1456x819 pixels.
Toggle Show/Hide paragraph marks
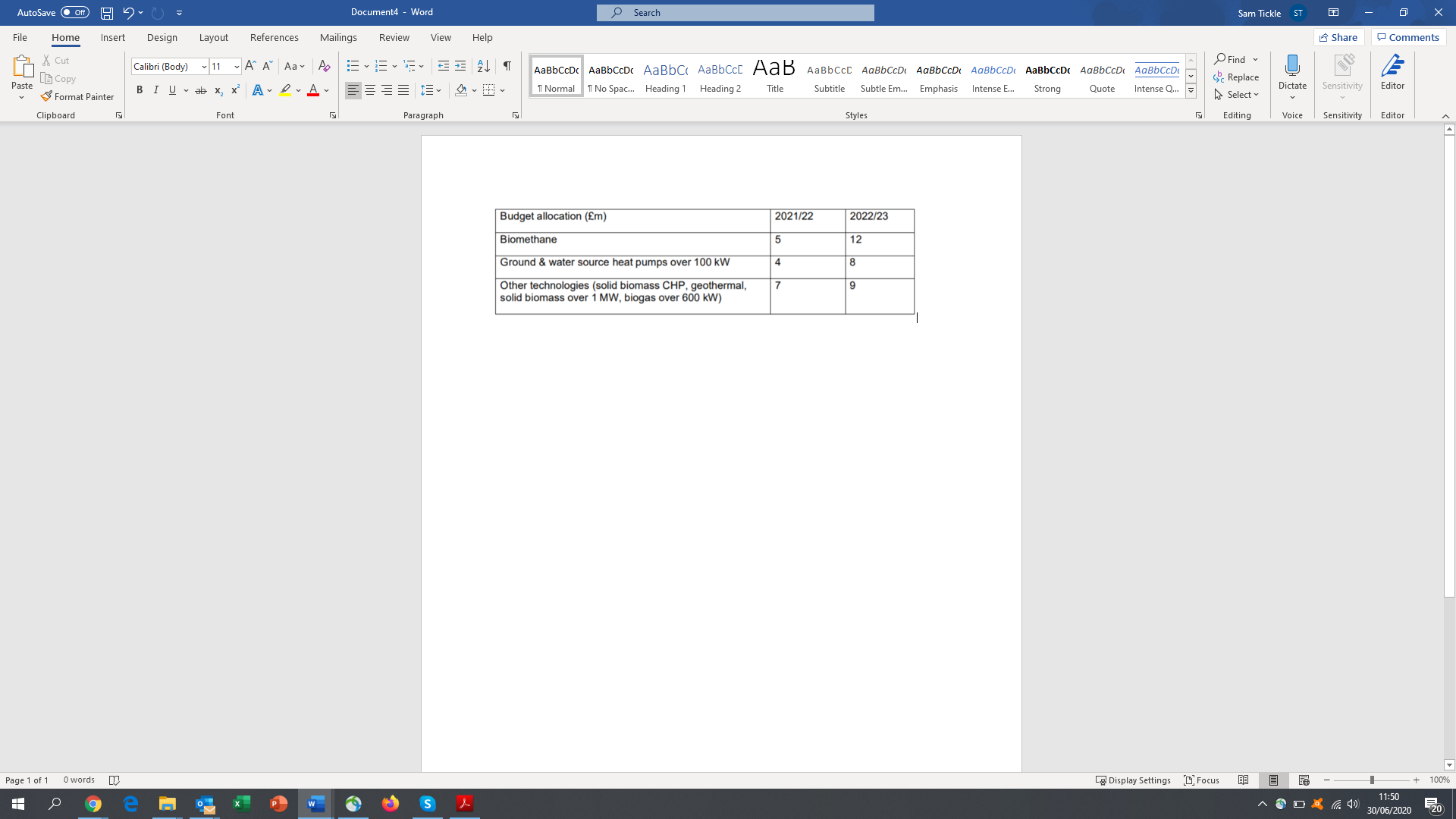pyautogui.click(x=507, y=66)
